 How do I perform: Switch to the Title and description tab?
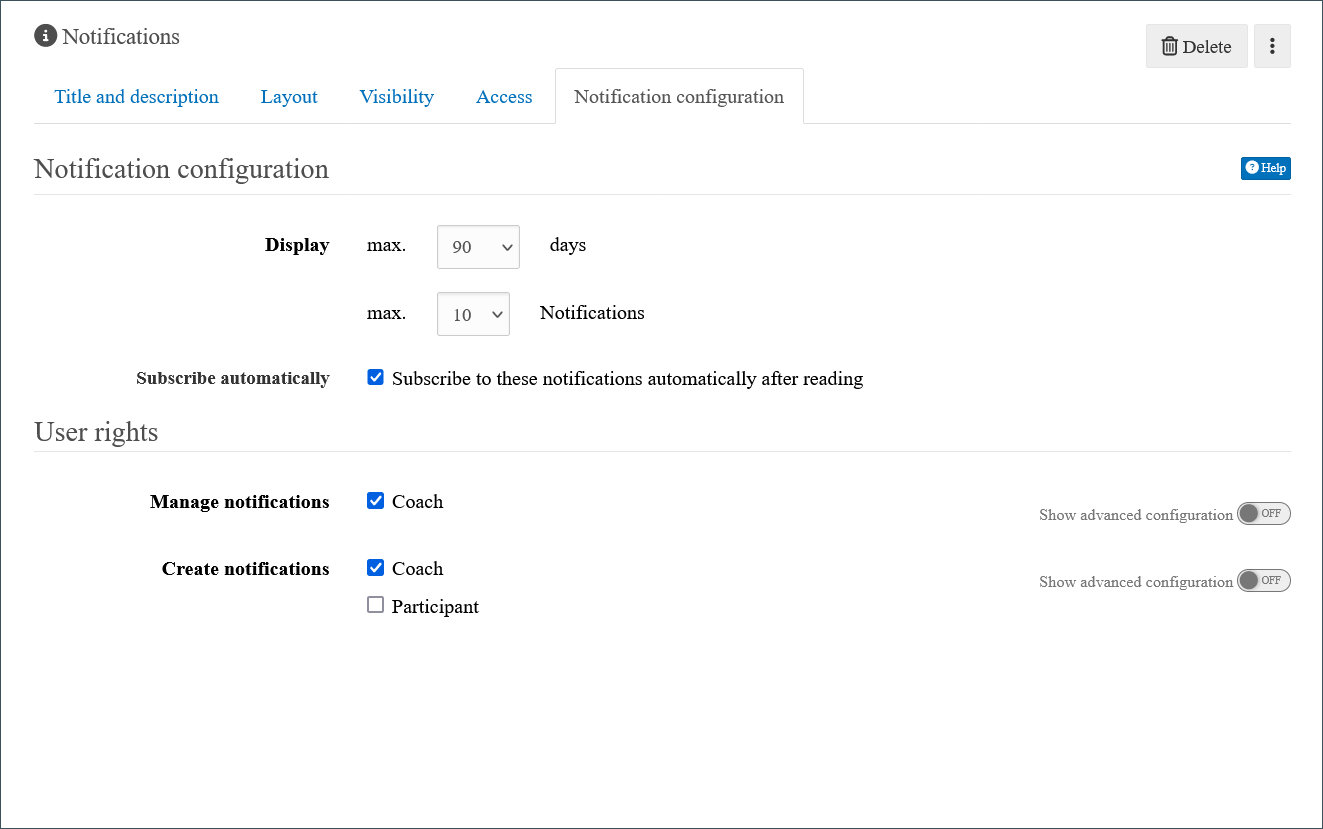point(137,97)
